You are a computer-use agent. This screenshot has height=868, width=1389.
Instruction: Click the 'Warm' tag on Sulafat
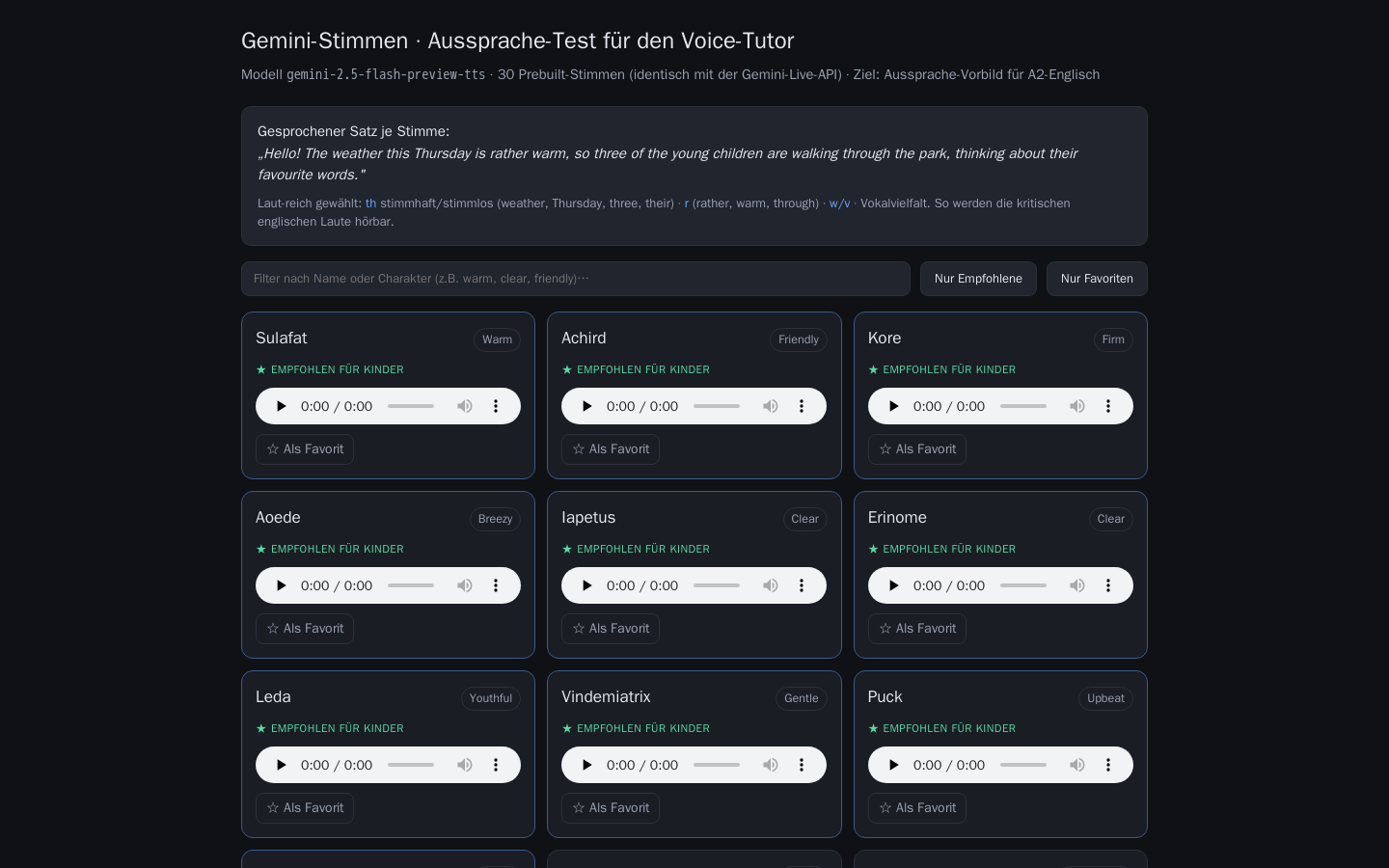coord(497,339)
